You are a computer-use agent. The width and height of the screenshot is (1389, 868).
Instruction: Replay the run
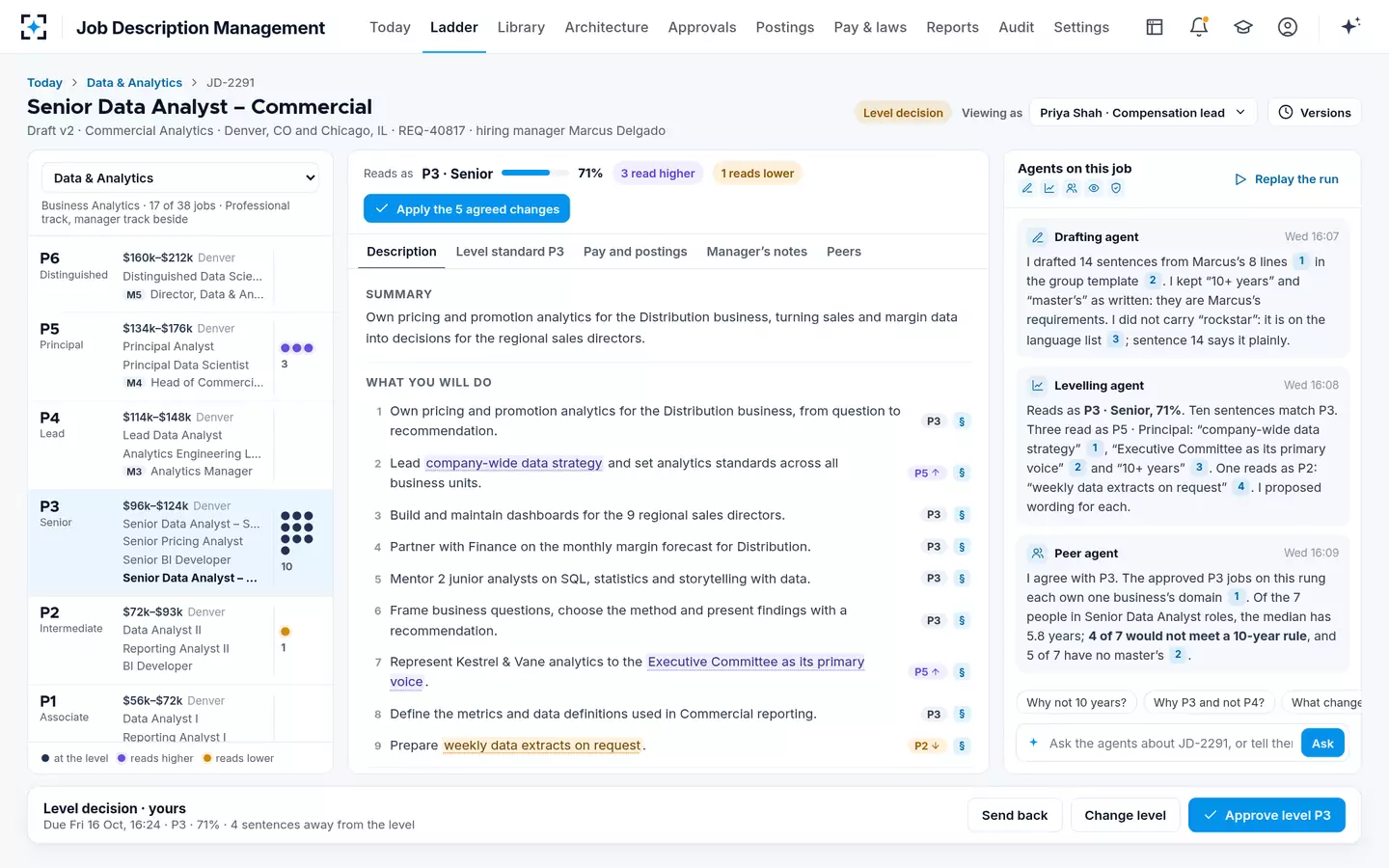[1287, 179]
